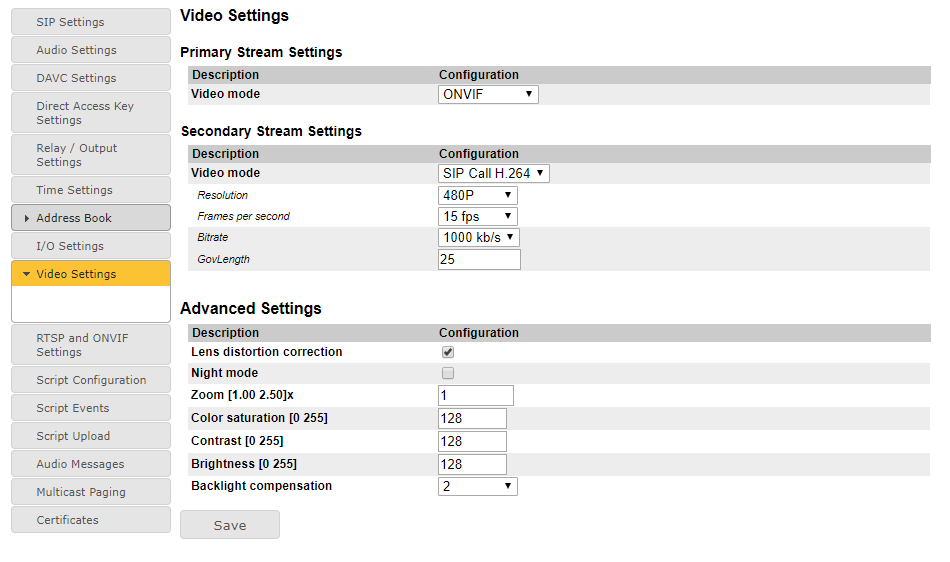Toggle Lens distortion correction checkbox

click(448, 352)
